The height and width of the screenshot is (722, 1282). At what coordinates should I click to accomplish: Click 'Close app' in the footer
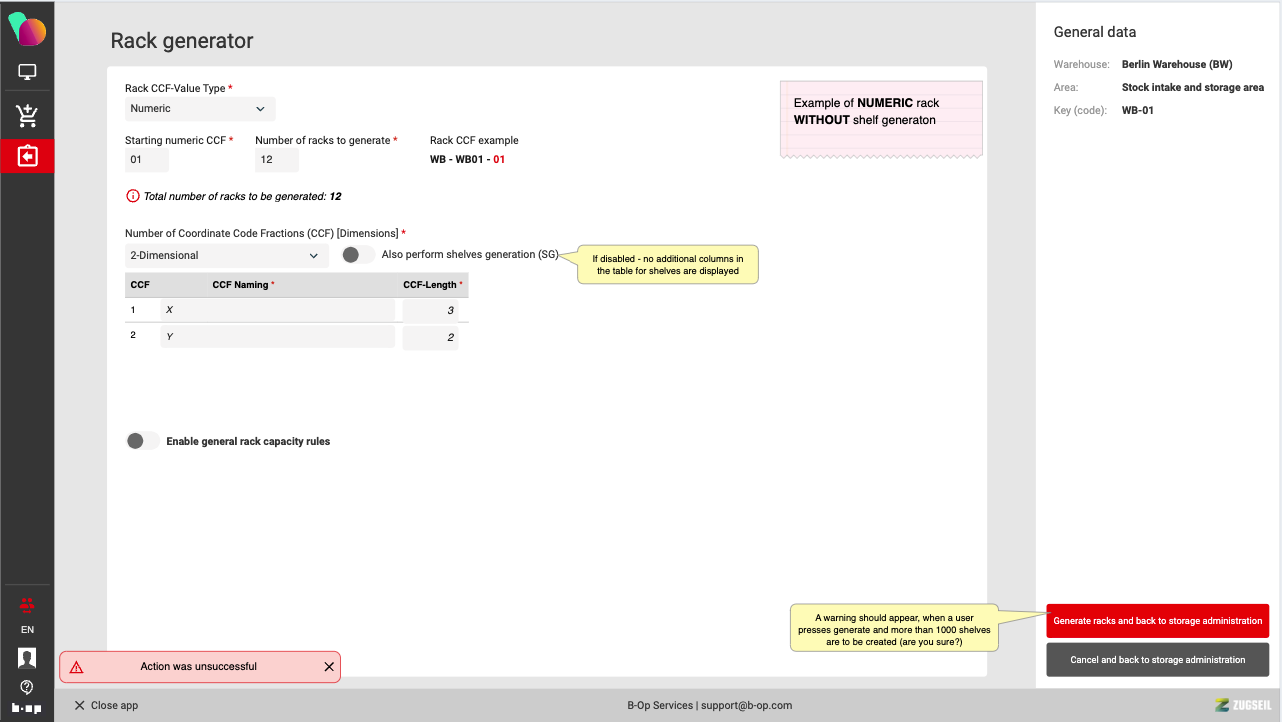click(x=106, y=705)
